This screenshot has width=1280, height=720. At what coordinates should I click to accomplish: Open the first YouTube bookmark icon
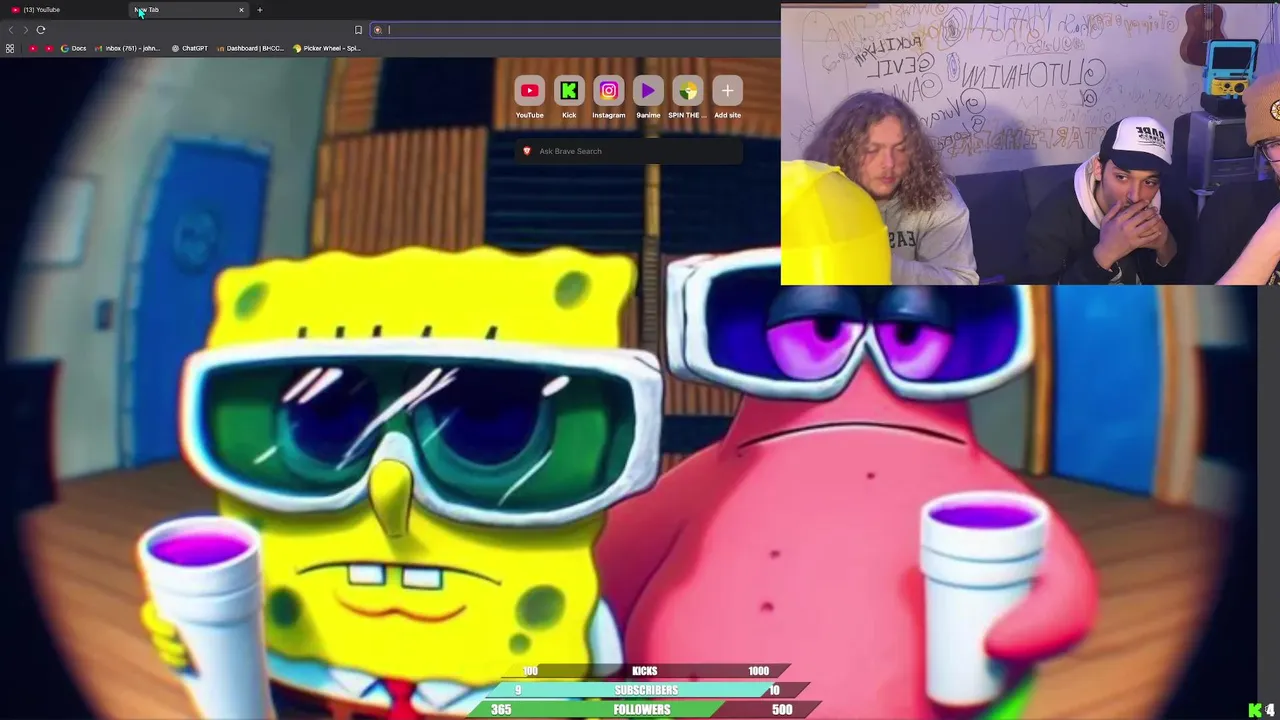(x=33, y=48)
